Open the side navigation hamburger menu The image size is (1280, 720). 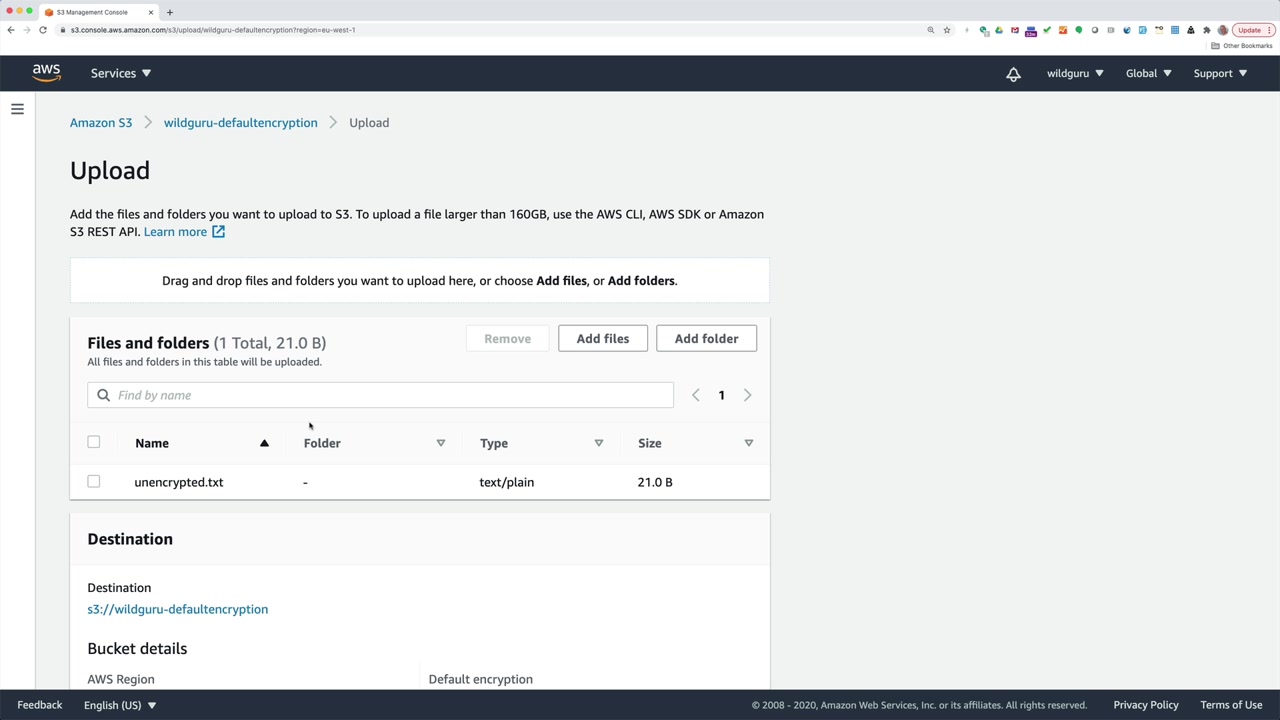point(17,109)
